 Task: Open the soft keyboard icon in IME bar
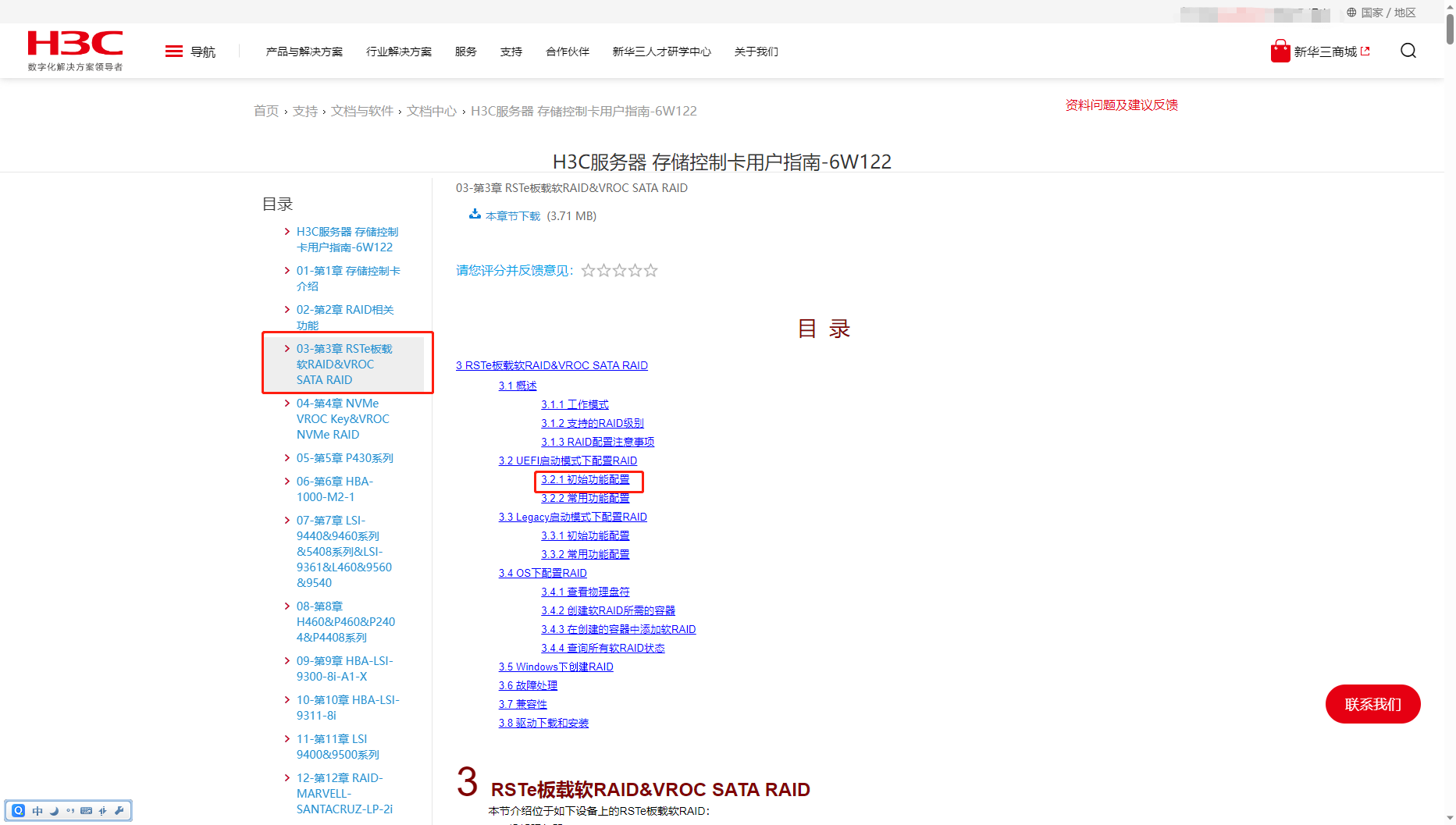87,811
